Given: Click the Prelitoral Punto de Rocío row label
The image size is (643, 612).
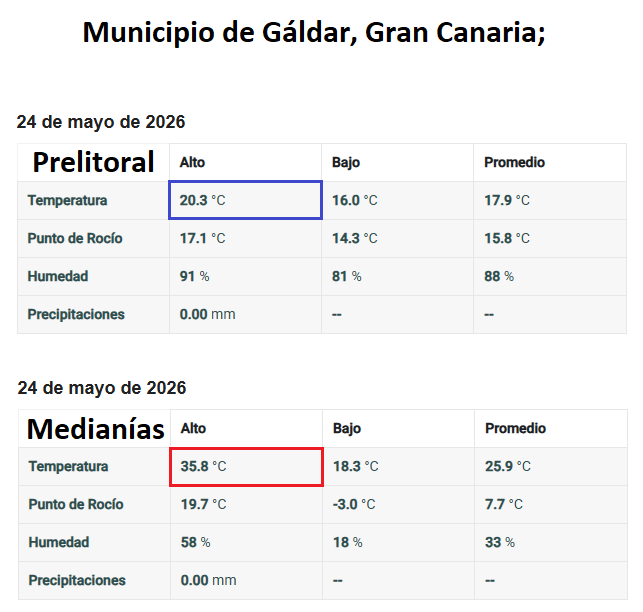Looking at the screenshot, I should [x=75, y=239].
